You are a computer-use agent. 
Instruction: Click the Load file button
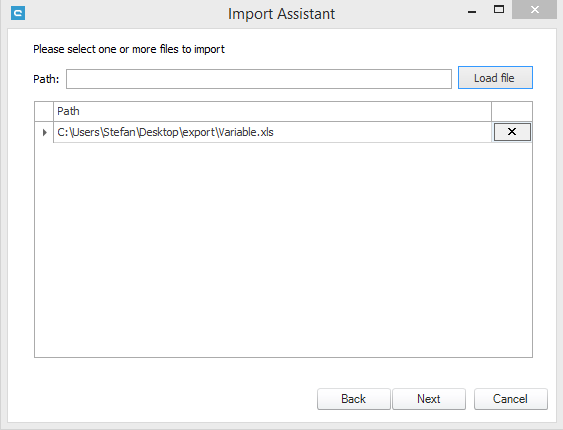coord(495,78)
